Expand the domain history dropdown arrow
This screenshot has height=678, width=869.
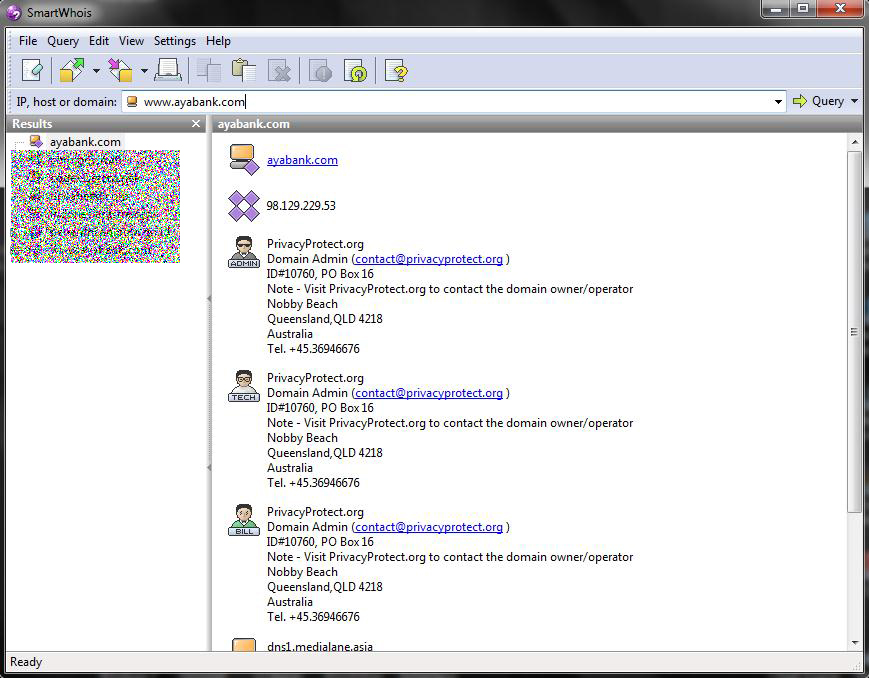[x=778, y=101]
